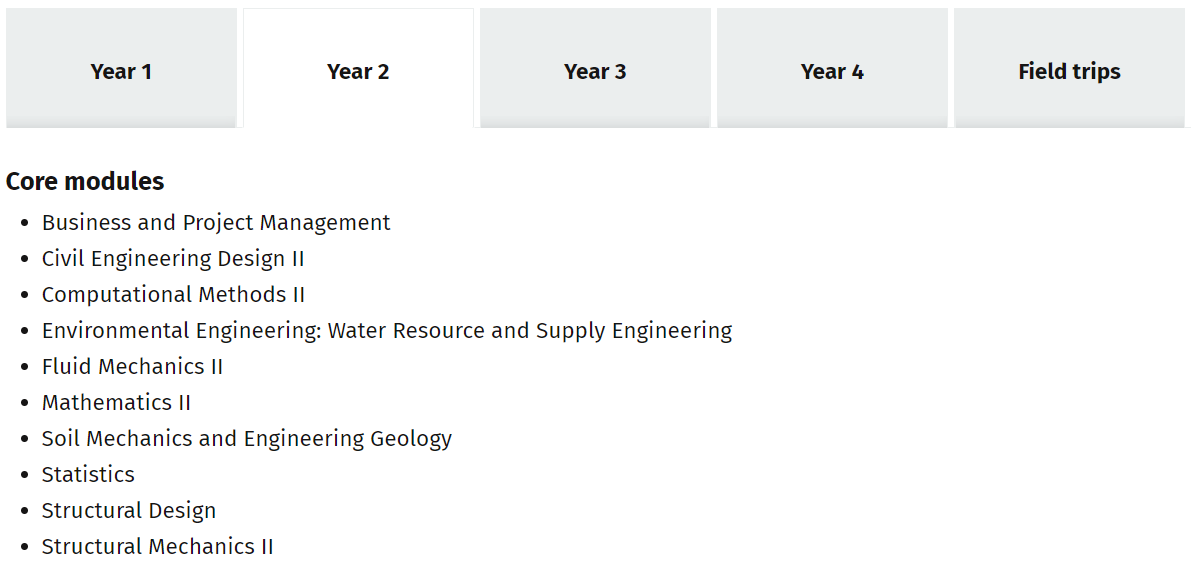The height and width of the screenshot is (568, 1191).
Task: Click the bullet point before Statistics
Action: pyautogui.click(x=25, y=476)
